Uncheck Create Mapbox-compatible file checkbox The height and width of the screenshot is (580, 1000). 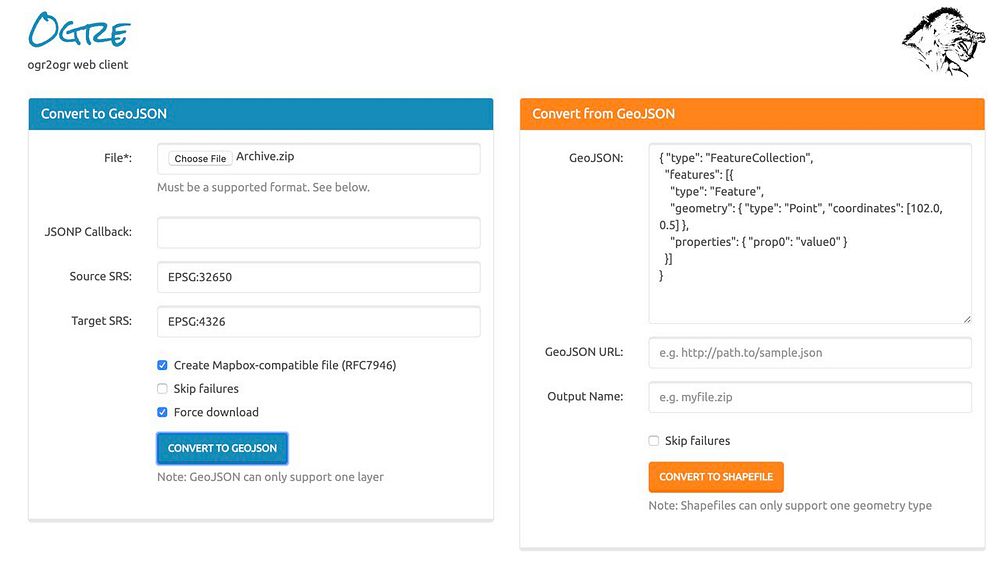pos(162,365)
